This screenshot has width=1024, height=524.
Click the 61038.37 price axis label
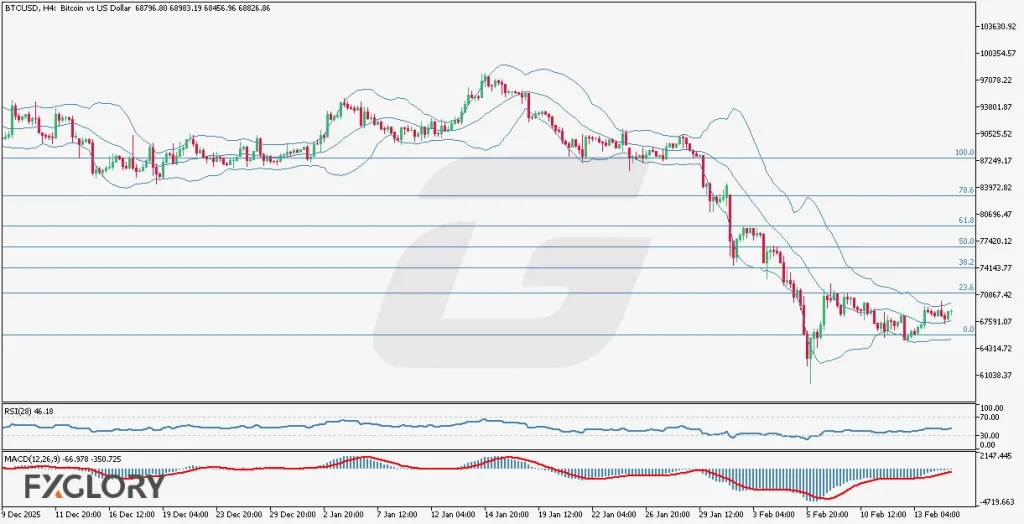[x=997, y=375]
